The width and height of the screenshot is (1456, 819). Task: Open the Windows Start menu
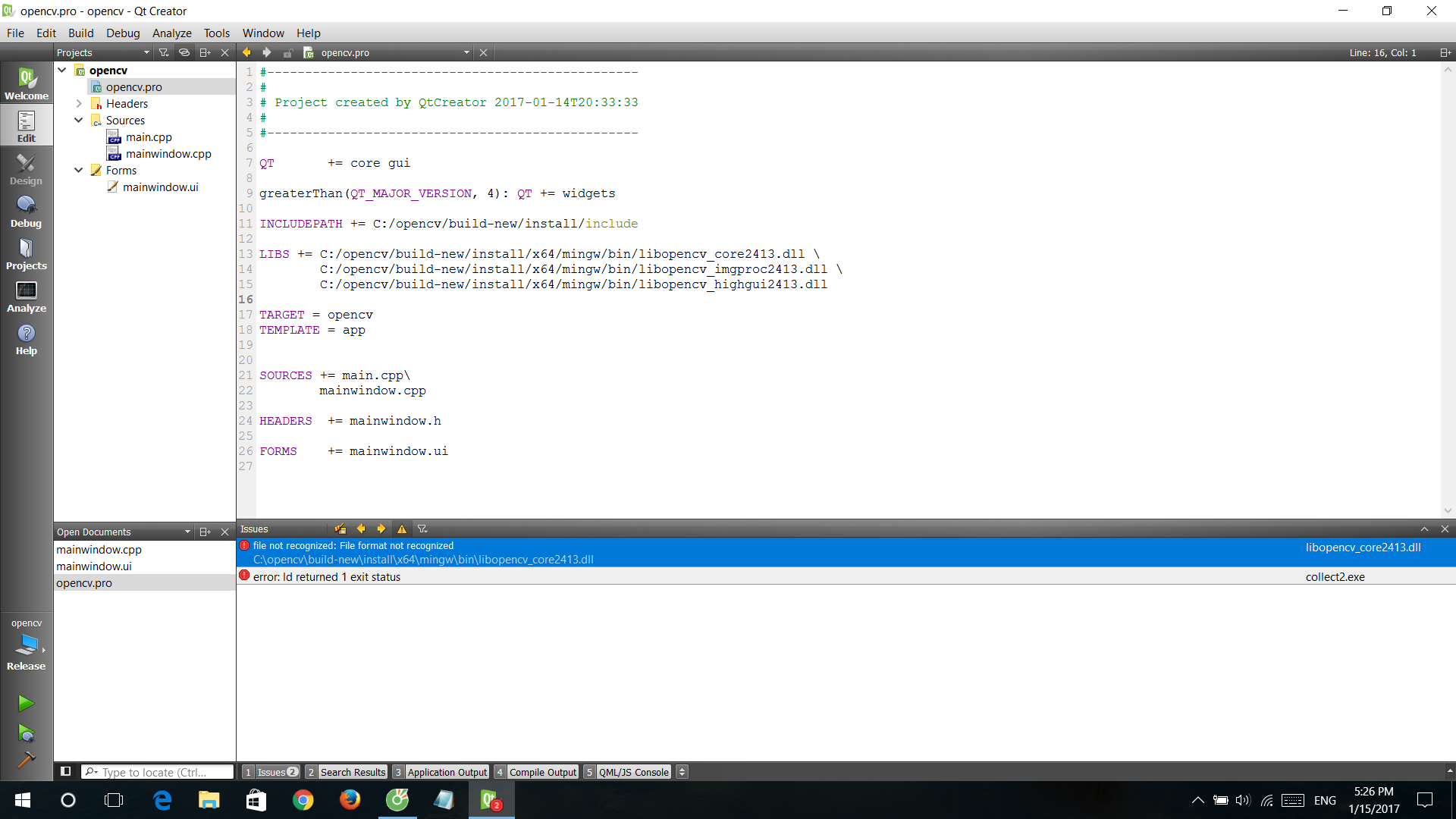pyautogui.click(x=23, y=799)
